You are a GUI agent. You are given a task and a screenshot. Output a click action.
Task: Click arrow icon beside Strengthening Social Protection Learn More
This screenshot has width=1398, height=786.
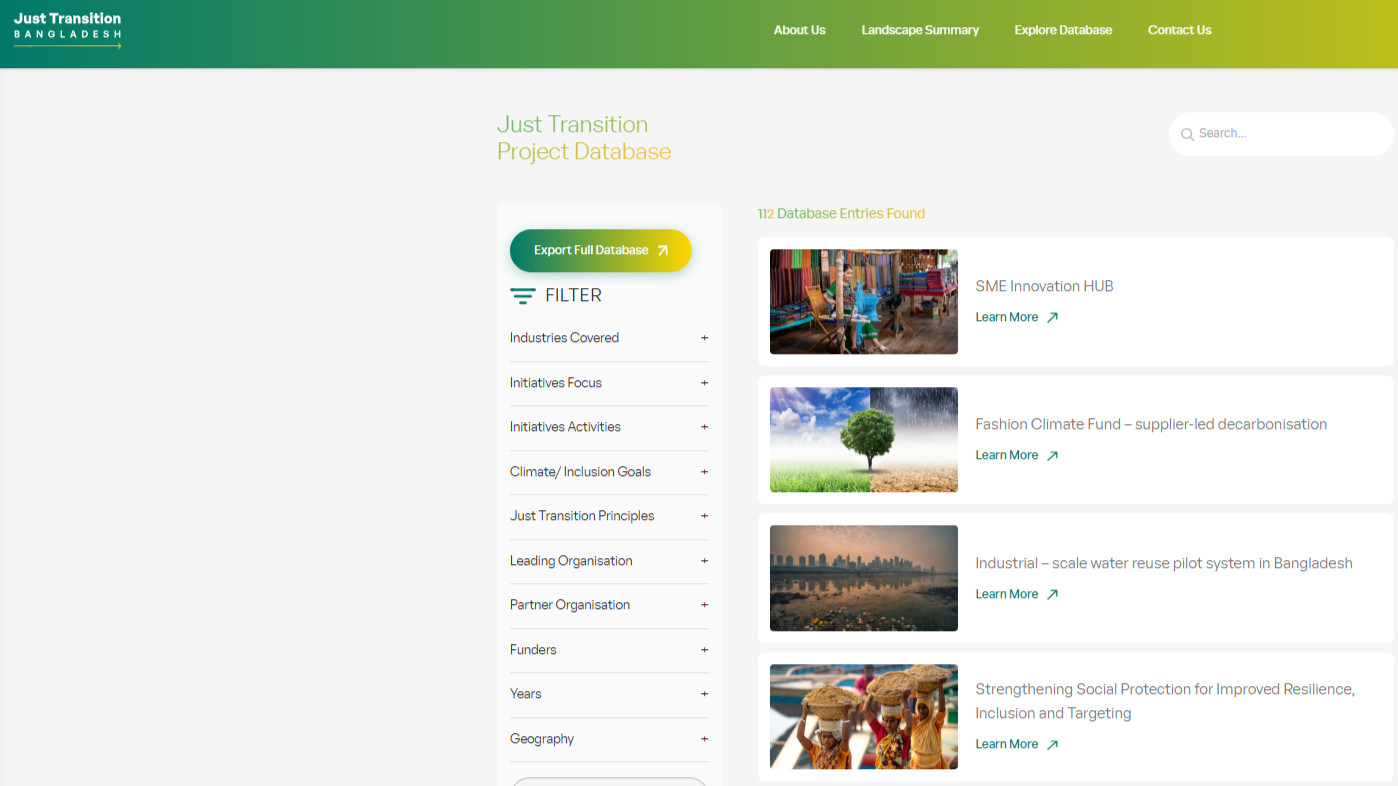click(x=1052, y=745)
